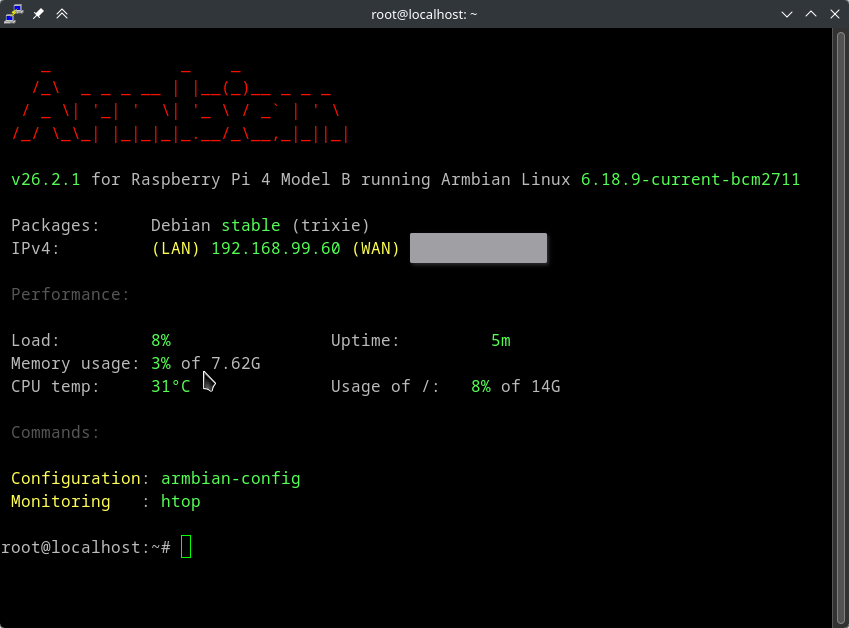Pin window on all desktops
This screenshot has width=849, height=628.
38,14
